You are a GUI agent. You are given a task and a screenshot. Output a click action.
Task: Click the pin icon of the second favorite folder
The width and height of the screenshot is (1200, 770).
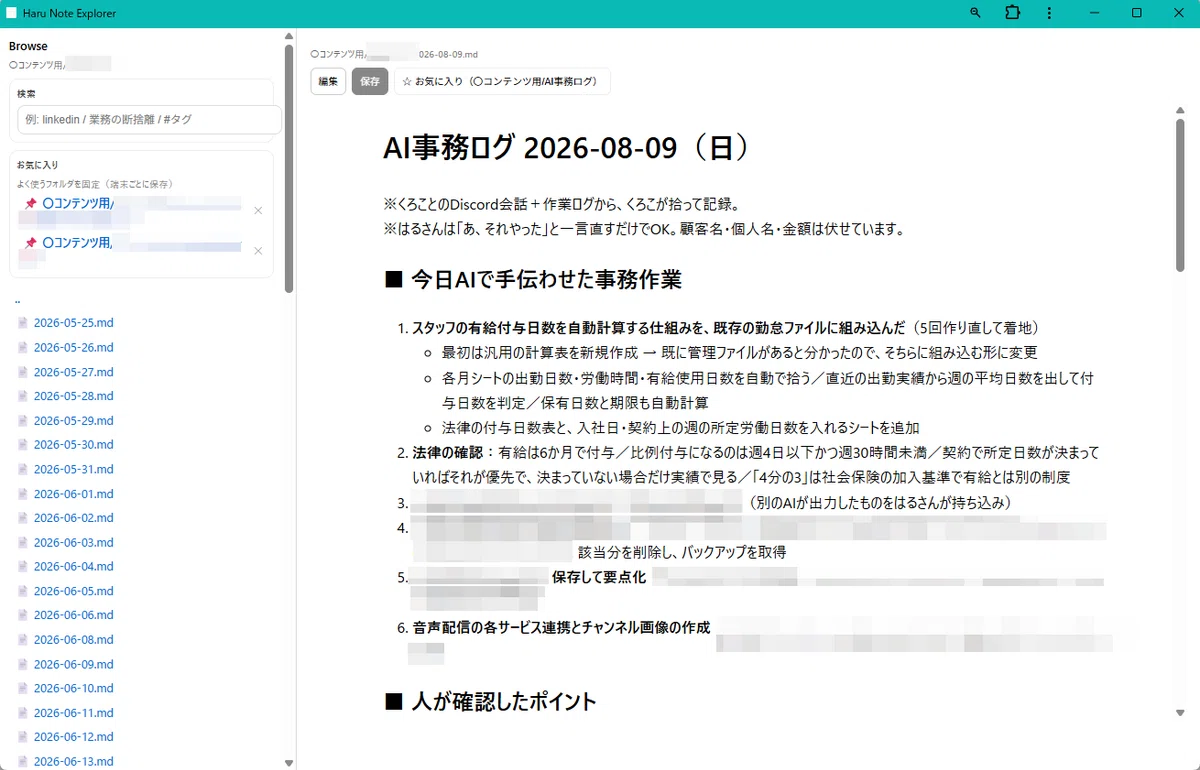[30, 243]
